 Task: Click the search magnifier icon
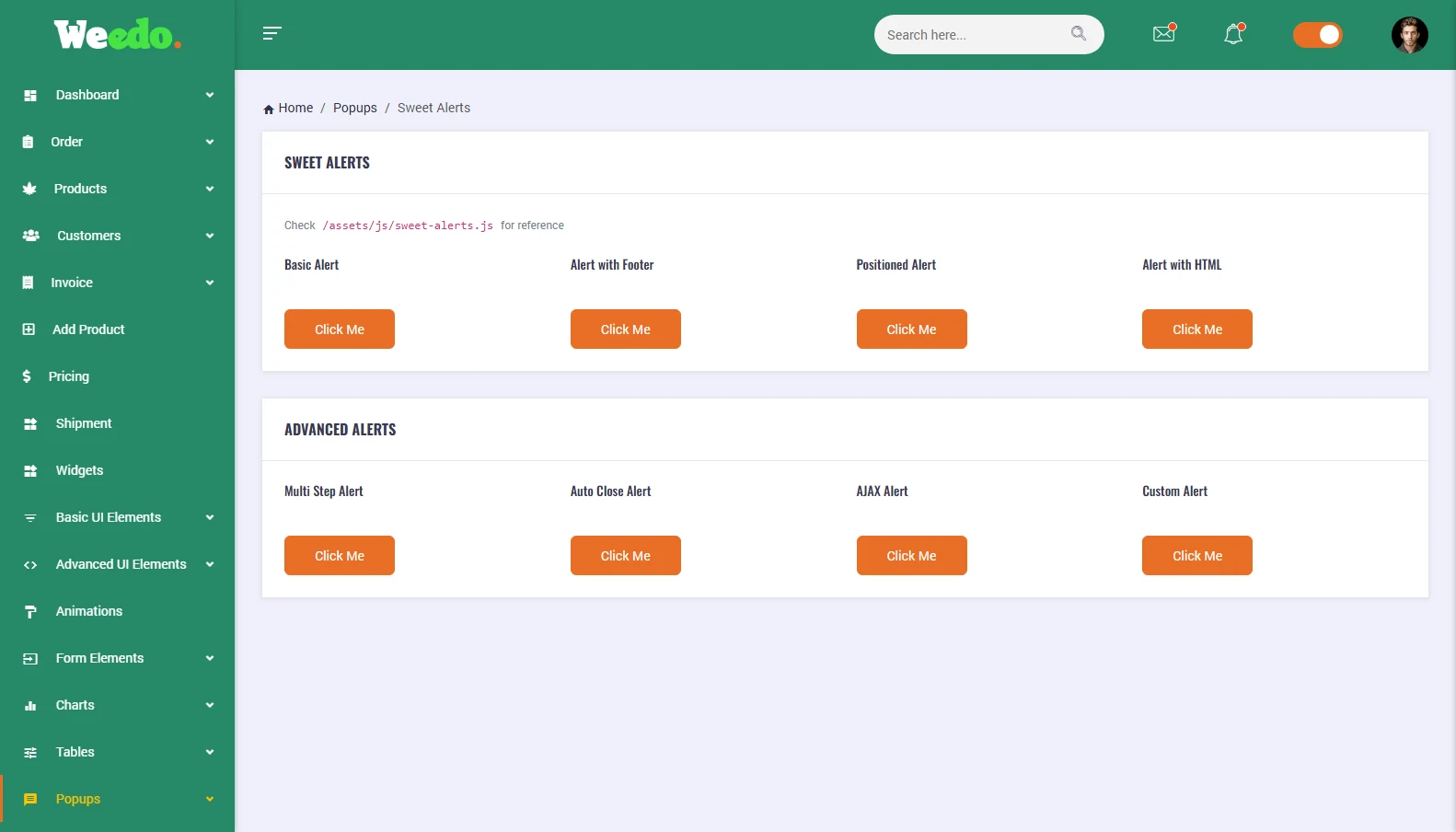click(x=1078, y=34)
